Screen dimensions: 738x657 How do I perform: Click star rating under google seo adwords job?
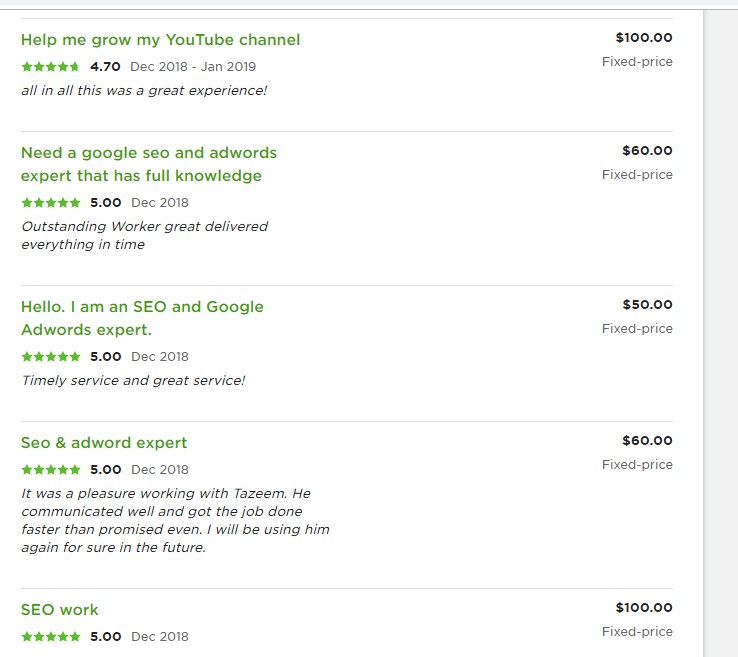point(50,203)
